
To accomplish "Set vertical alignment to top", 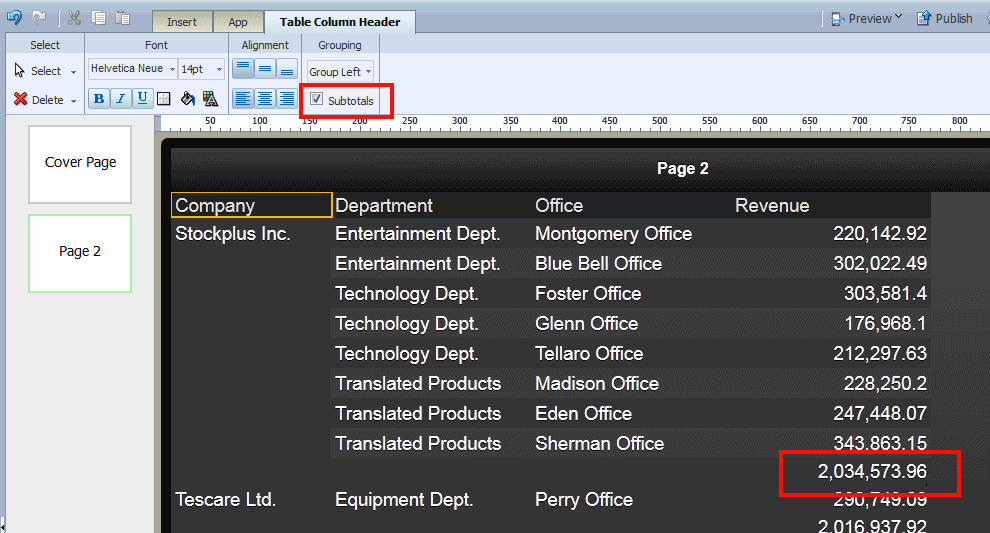I will pyautogui.click(x=243, y=68).
